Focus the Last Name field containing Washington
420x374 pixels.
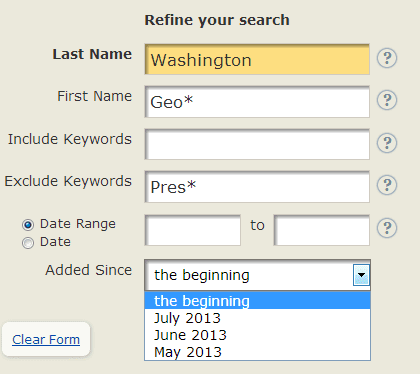click(257, 59)
